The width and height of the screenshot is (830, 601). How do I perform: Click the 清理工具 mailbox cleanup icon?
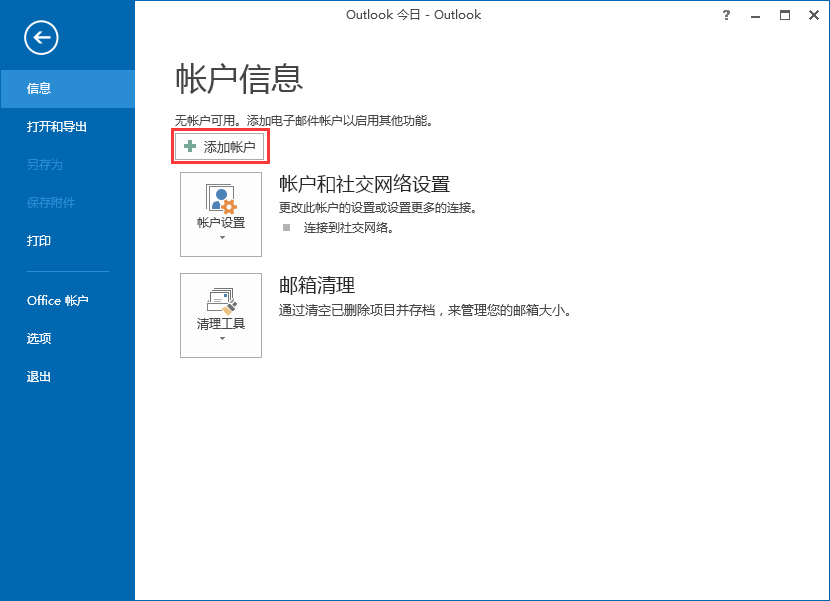(220, 298)
